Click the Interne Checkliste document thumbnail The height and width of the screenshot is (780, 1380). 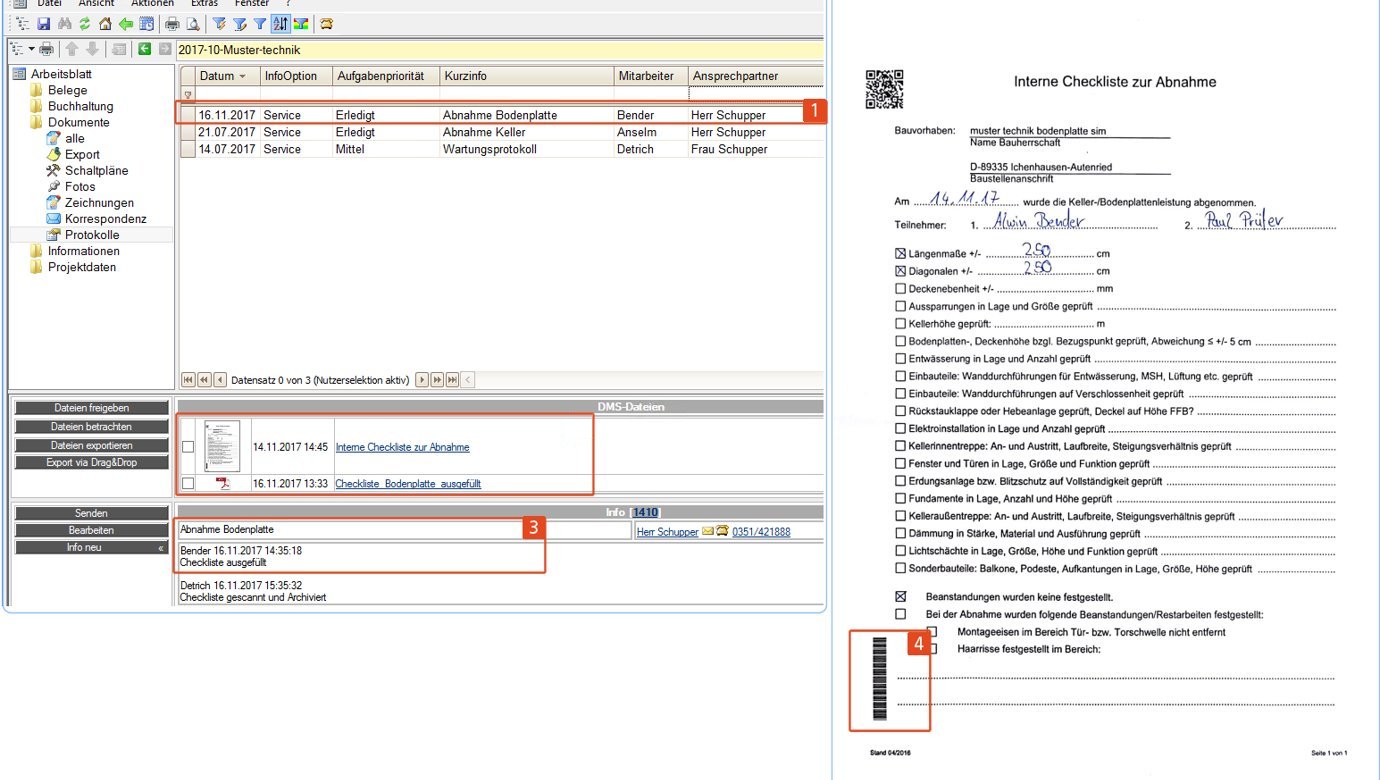point(221,446)
